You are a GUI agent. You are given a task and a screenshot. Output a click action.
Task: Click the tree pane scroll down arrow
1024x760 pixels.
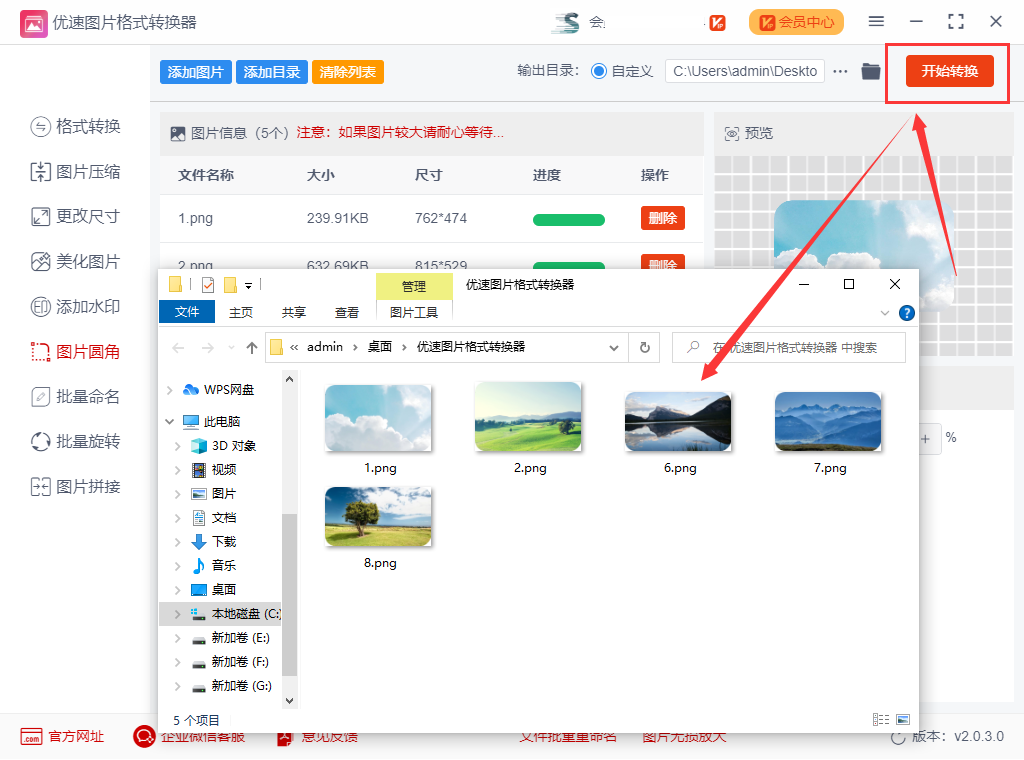[289, 701]
